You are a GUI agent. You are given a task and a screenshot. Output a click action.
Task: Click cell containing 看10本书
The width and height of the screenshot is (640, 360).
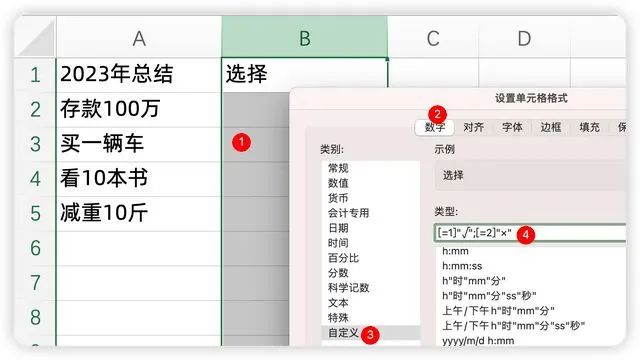coord(139,179)
